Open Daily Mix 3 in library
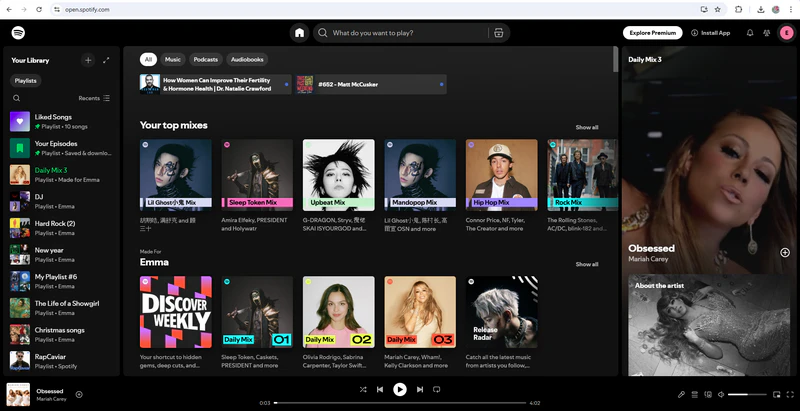This screenshot has width=800, height=411. 62,175
